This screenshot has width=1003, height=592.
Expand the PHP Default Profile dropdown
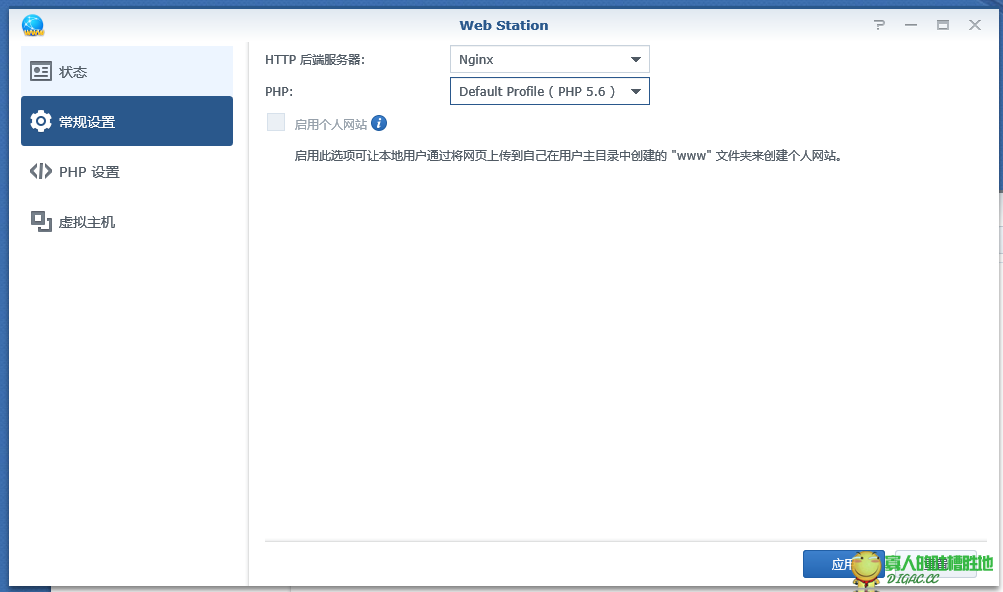[x=549, y=91]
